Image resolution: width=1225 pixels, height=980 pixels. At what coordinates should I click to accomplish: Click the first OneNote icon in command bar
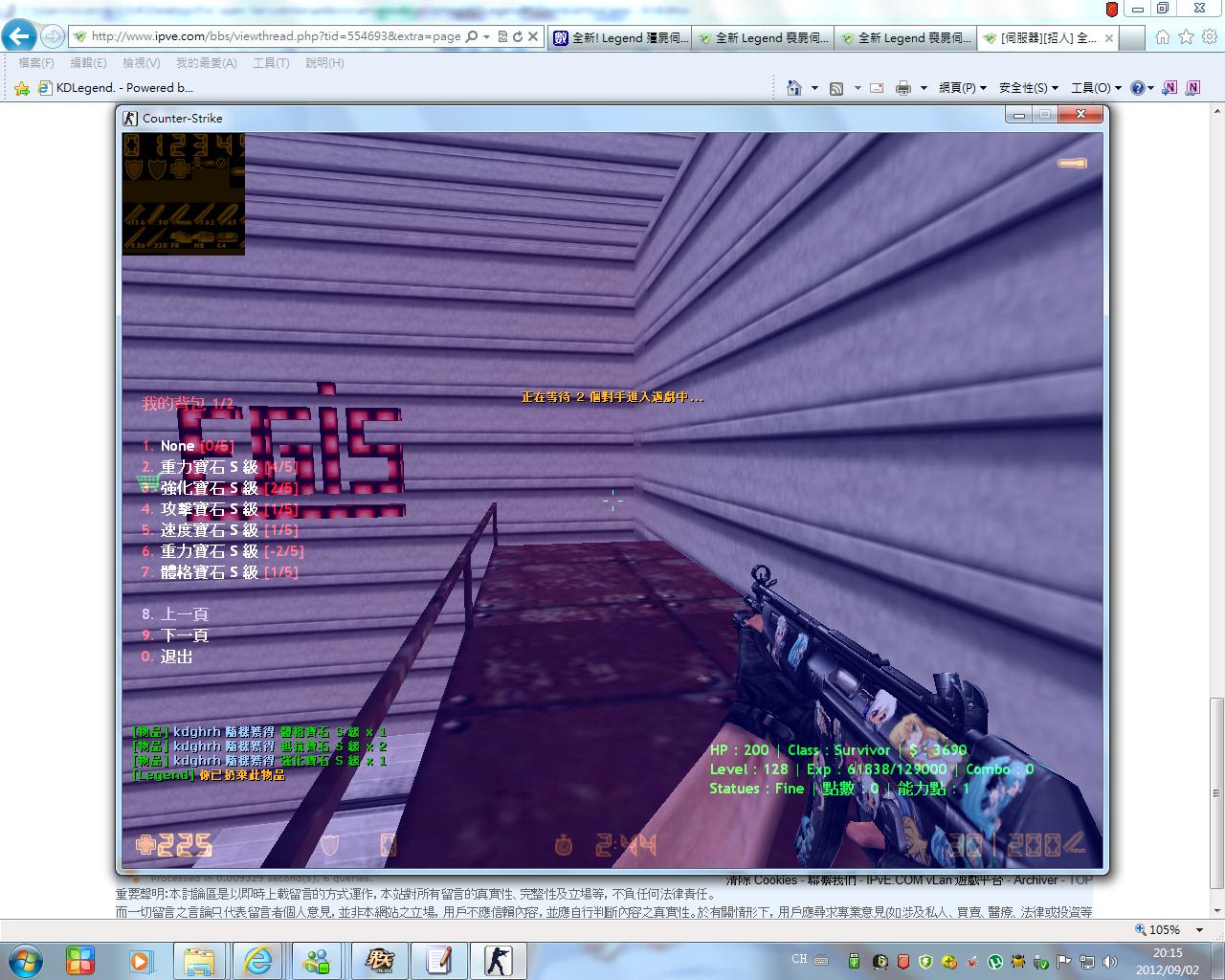tap(1169, 88)
